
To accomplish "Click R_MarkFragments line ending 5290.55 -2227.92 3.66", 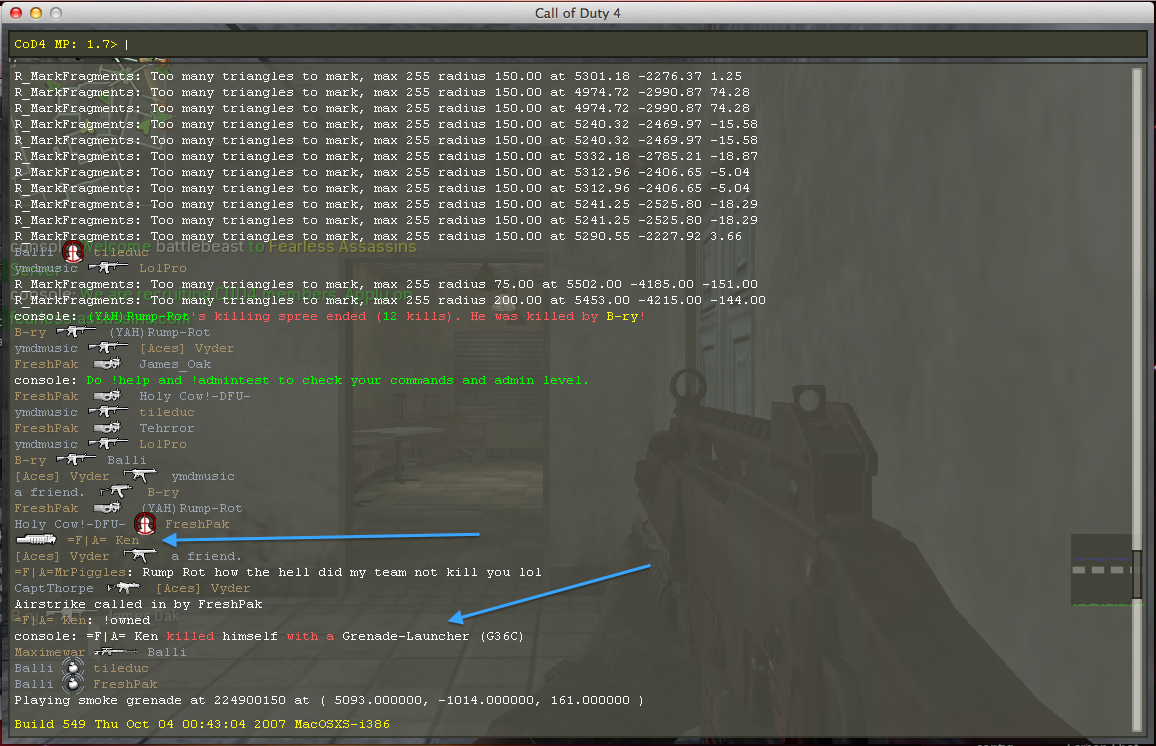I will coord(378,236).
